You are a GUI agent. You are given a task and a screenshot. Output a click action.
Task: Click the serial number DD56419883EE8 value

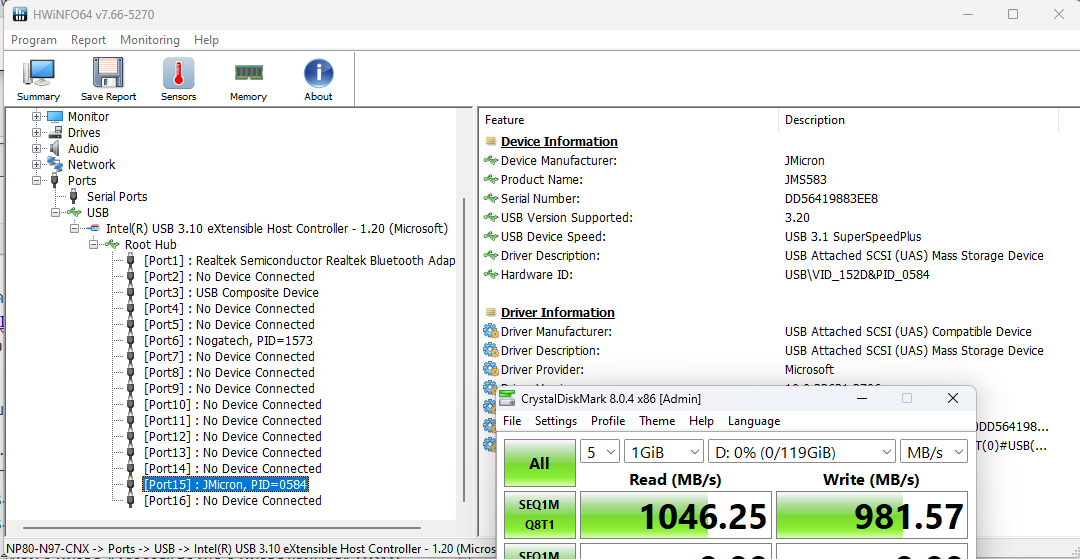pos(831,198)
